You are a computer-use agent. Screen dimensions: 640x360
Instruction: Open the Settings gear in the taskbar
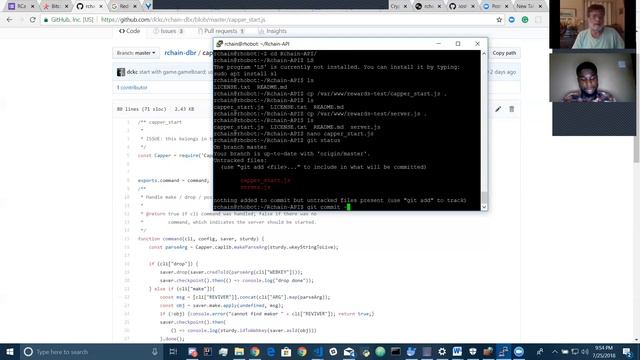coord(442,351)
